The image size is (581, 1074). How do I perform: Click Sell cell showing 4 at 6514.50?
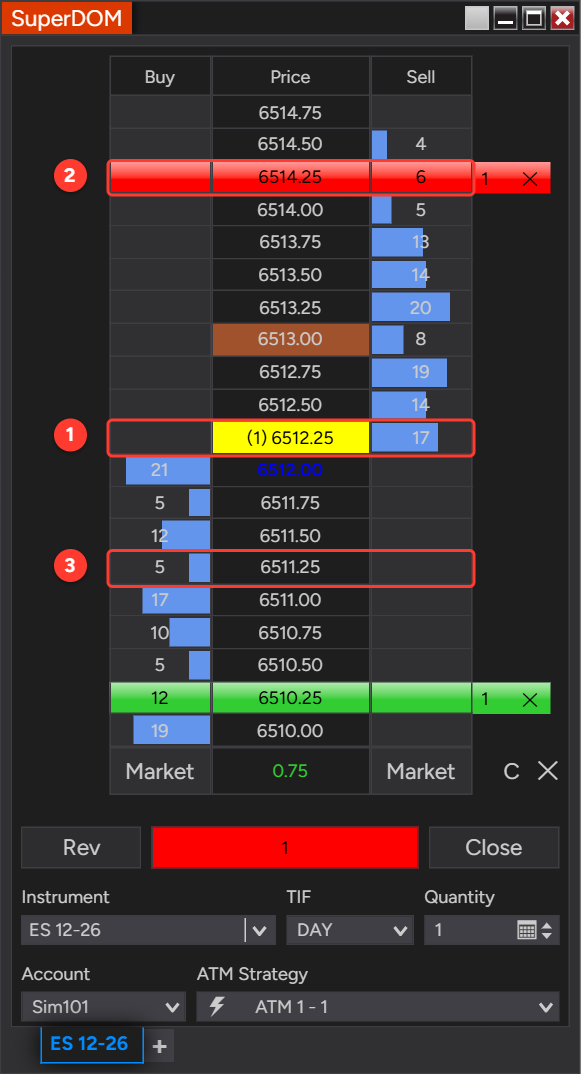tap(421, 145)
